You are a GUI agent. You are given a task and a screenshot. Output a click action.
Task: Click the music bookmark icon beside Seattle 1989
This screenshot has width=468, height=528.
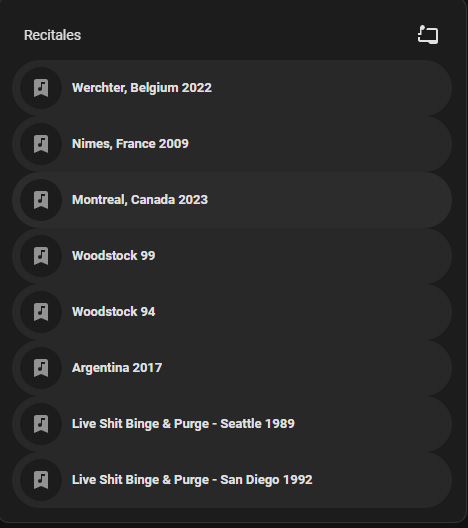[x=41, y=424]
